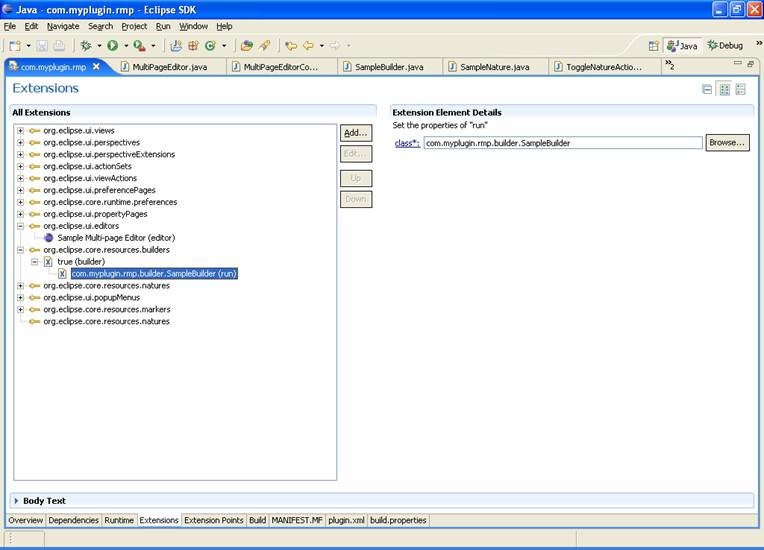
Task: Switch to the MANIFEST.MF tab
Action: (297, 520)
